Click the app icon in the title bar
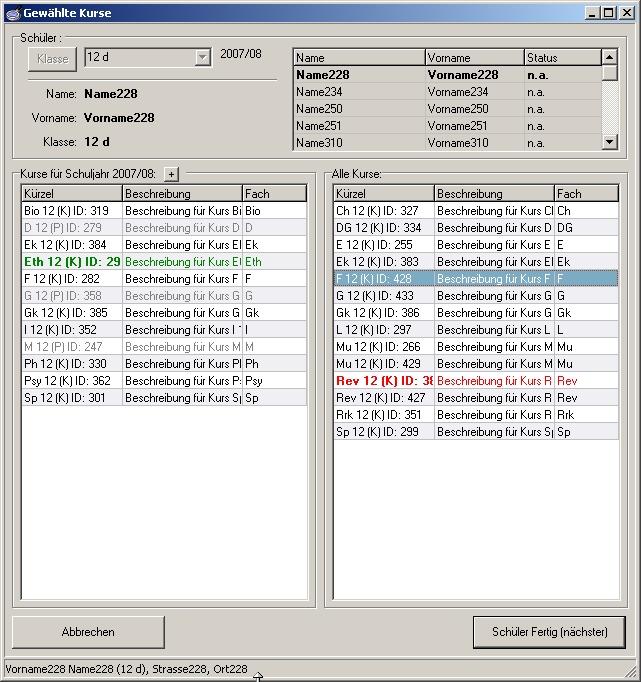The width and height of the screenshot is (641, 682). [12, 13]
